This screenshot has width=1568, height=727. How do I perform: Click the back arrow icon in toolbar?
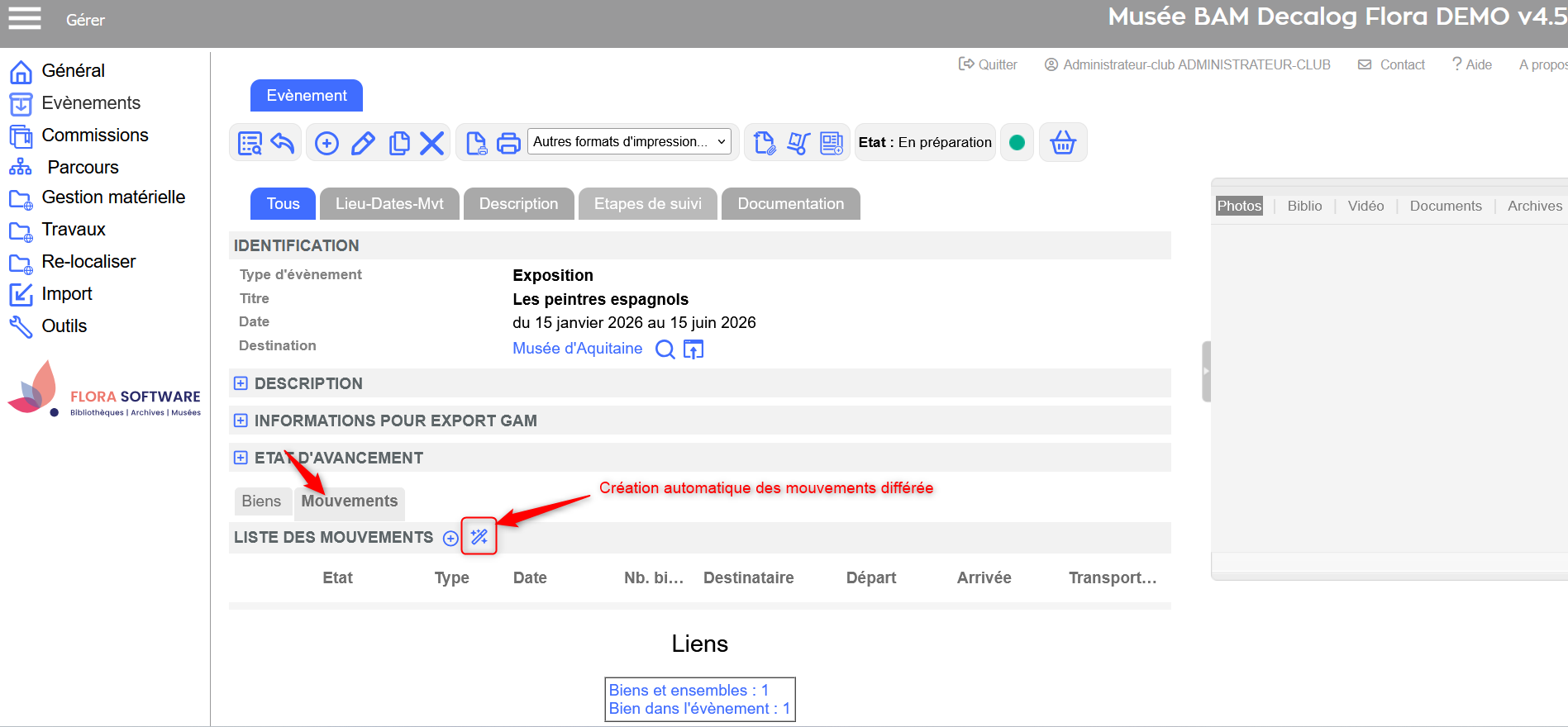pyautogui.click(x=283, y=143)
